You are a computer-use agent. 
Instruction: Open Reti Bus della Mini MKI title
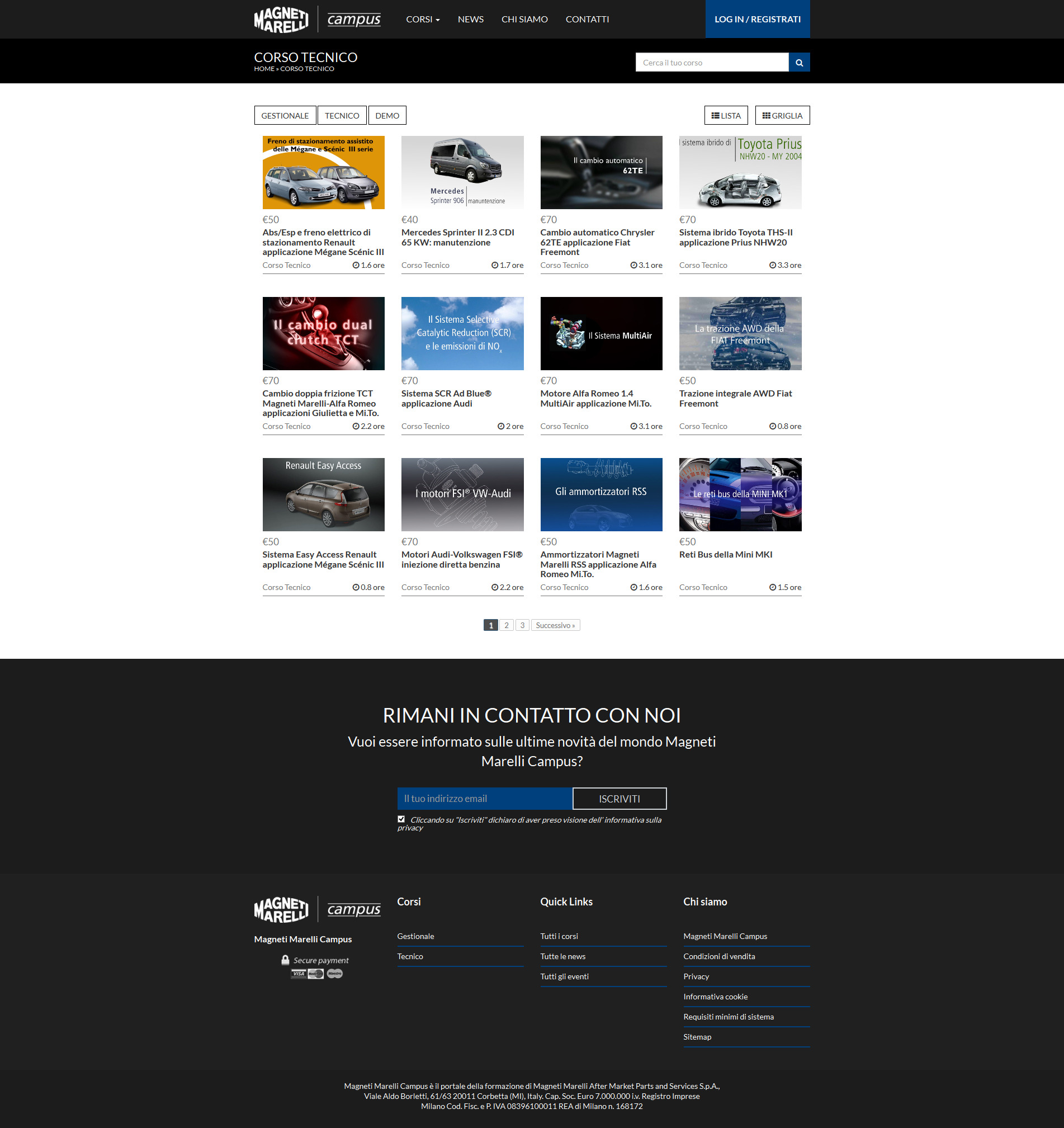(725, 554)
